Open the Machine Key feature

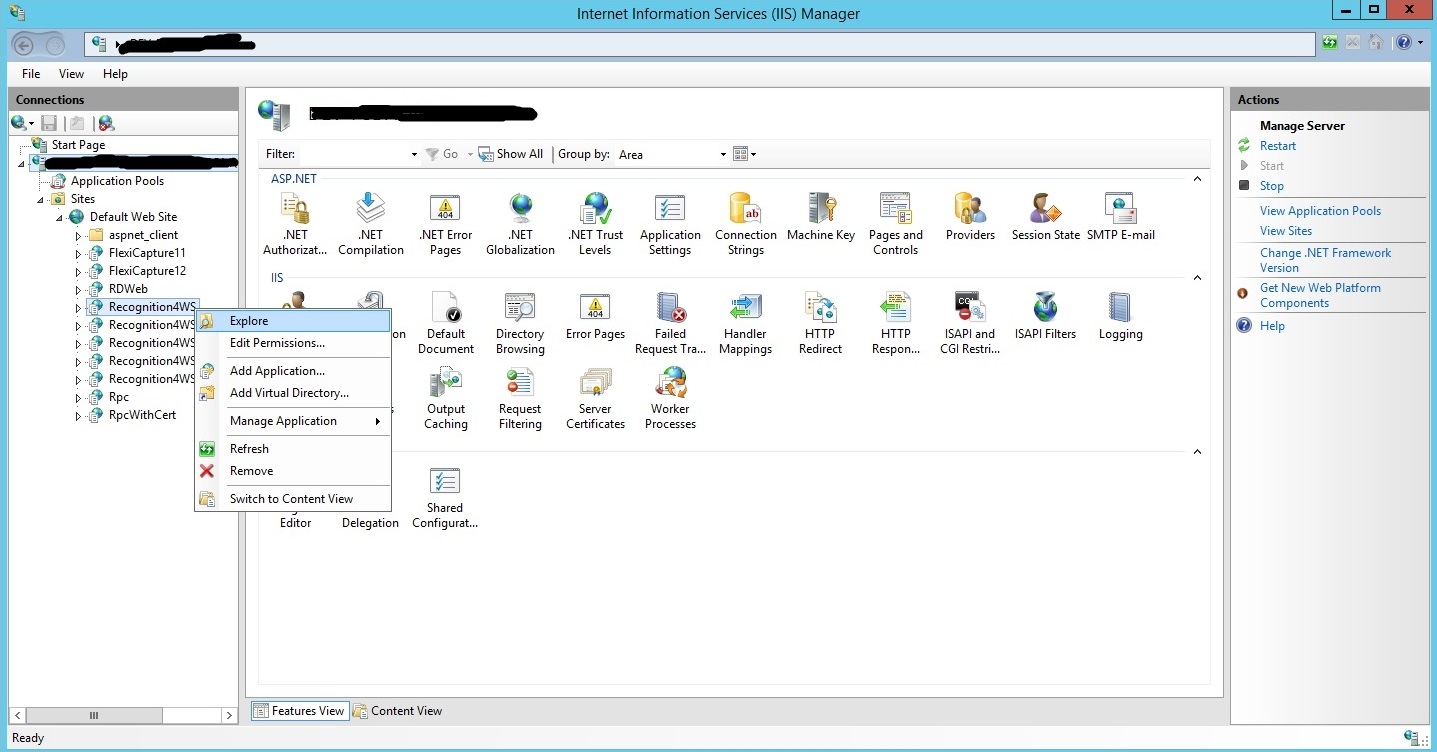[820, 218]
